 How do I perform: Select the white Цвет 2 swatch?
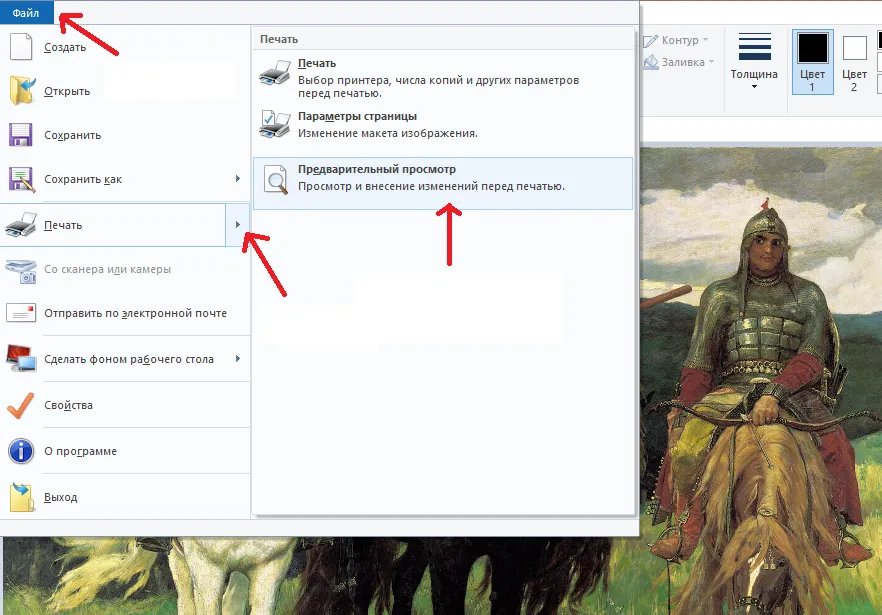click(x=854, y=48)
